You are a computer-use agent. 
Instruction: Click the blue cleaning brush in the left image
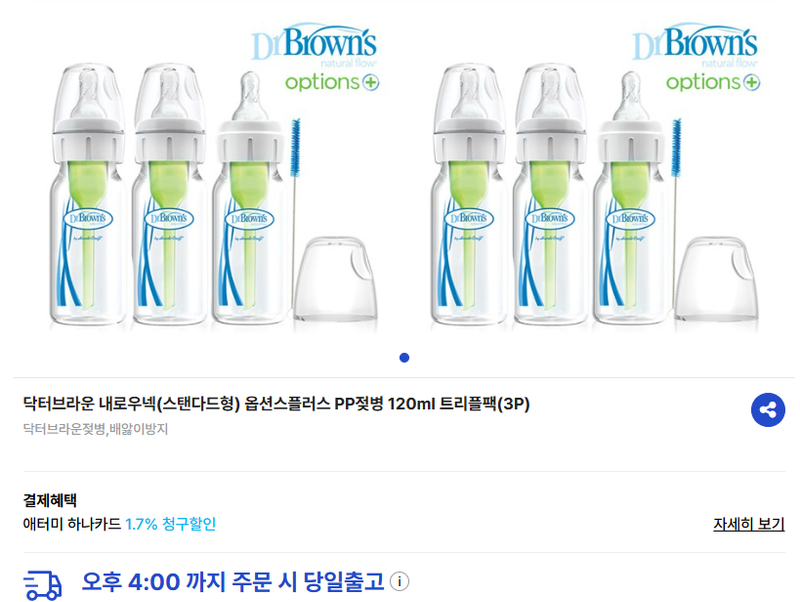[x=295, y=214]
